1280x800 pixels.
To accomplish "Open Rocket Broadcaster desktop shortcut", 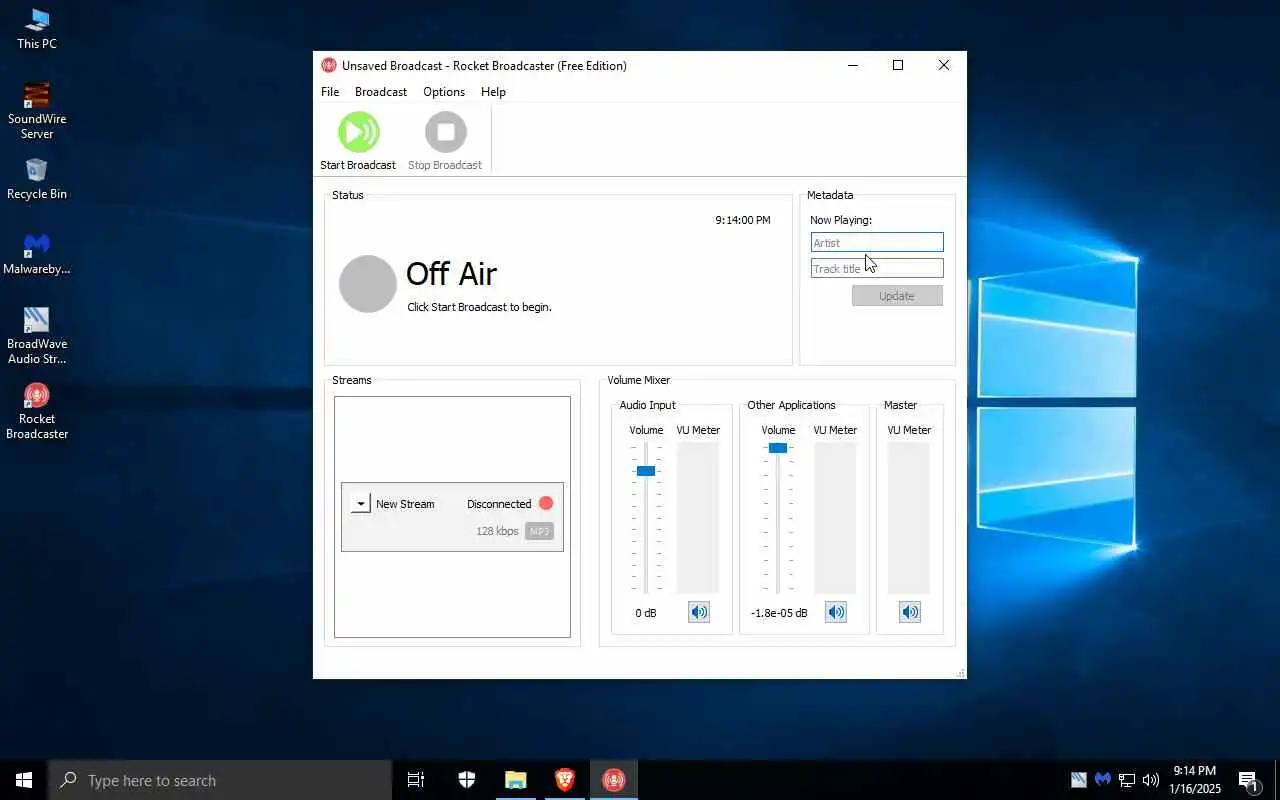I will tap(37, 411).
